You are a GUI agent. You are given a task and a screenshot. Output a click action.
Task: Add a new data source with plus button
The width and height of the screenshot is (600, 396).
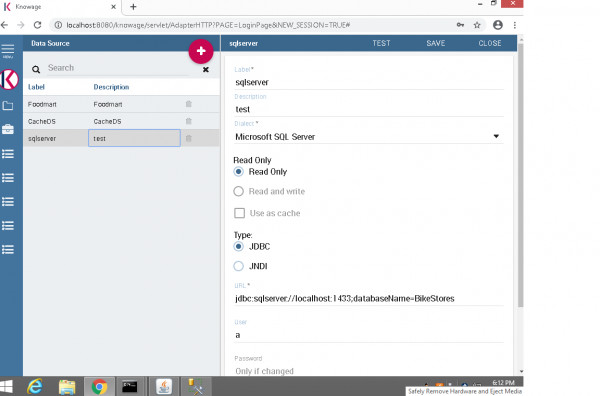(201, 51)
